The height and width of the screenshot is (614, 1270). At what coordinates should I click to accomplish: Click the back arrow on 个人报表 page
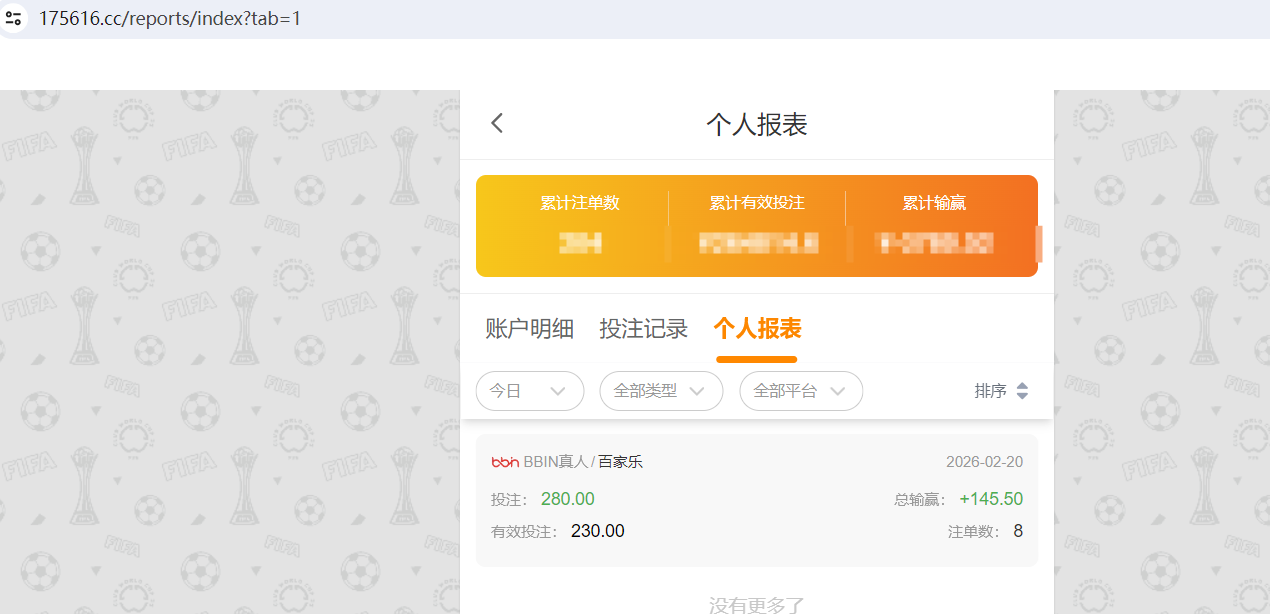click(497, 122)
